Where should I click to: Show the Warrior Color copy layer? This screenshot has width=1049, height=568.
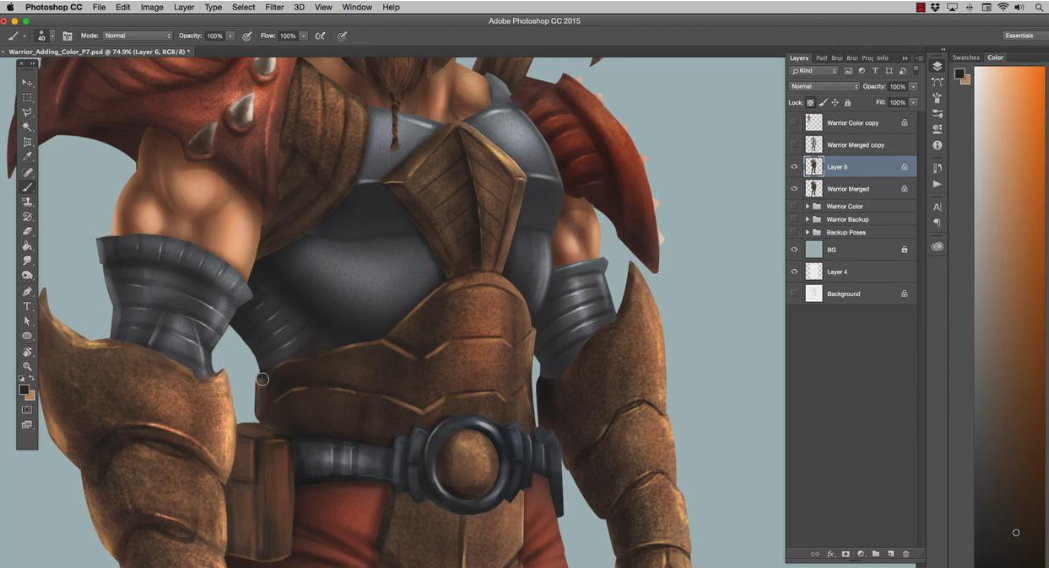click(x=794, y=123)
